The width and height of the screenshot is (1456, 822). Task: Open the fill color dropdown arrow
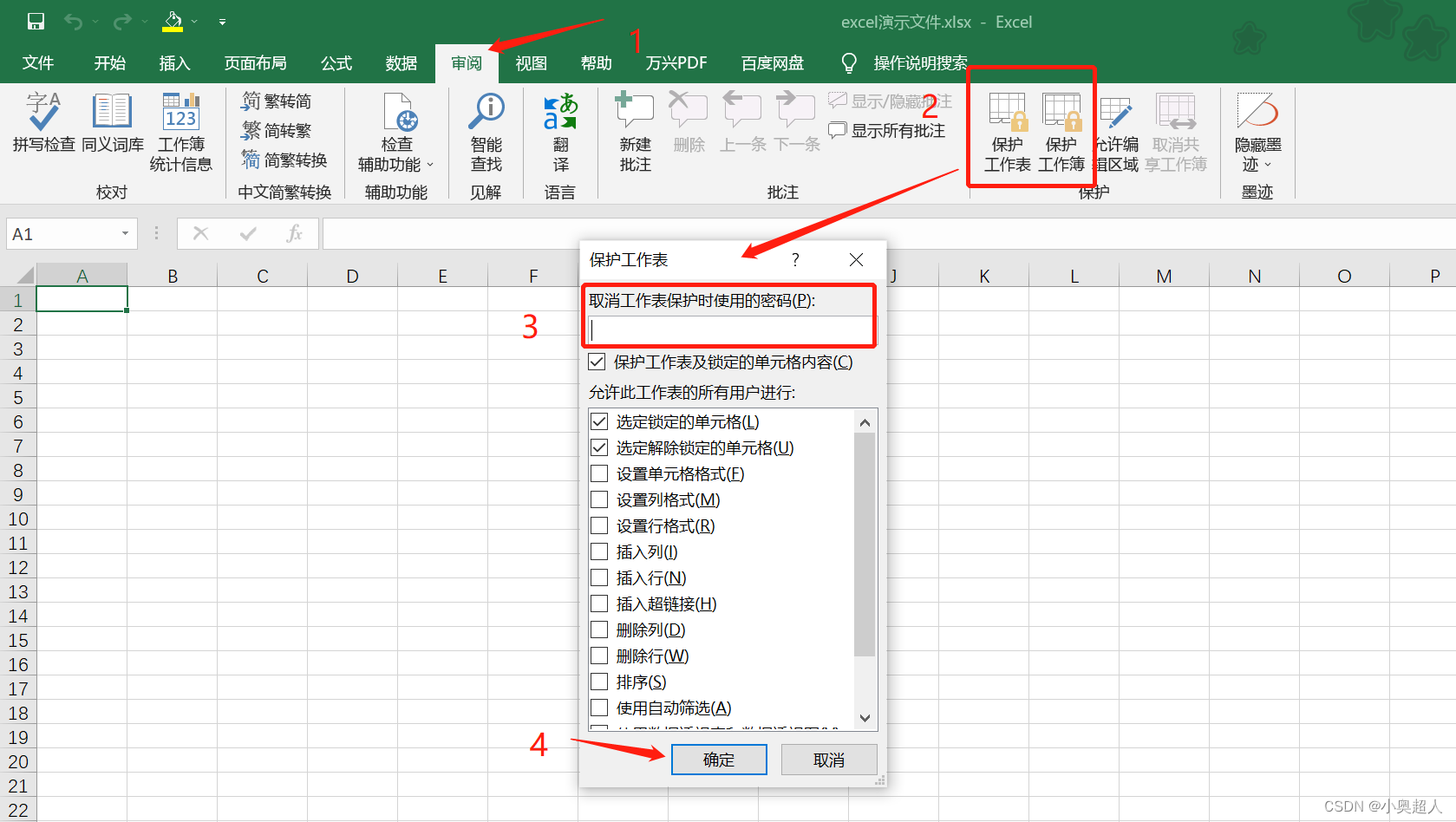point(194,22)
